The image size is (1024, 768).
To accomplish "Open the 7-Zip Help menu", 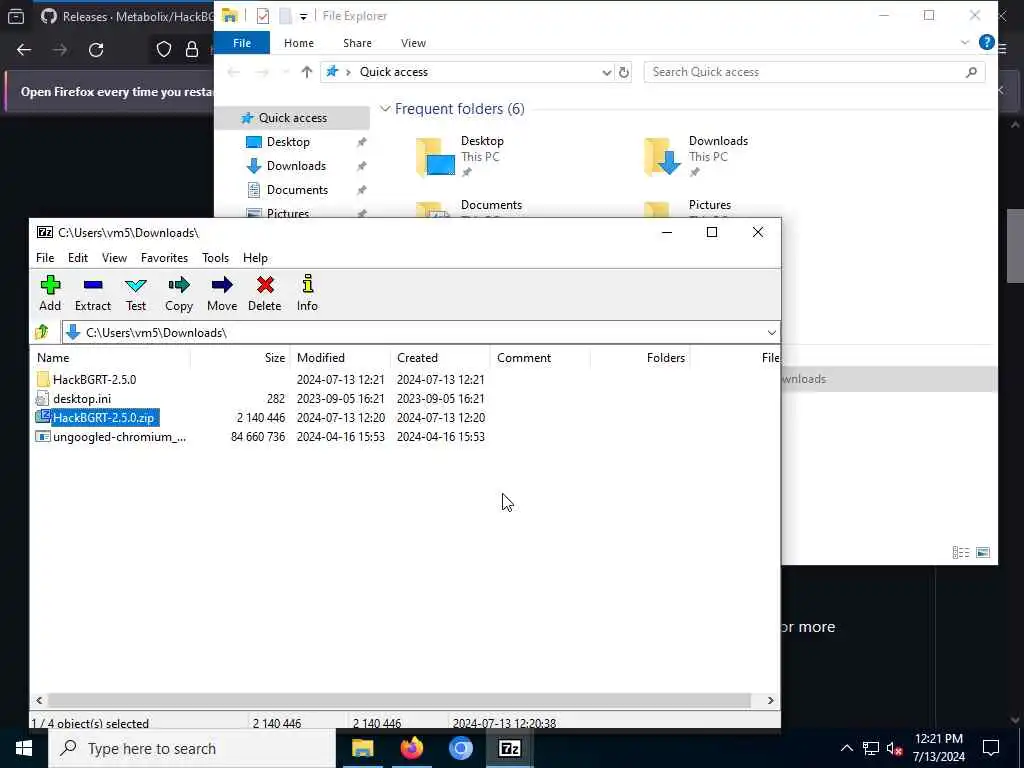I will (x=255, y=258).
